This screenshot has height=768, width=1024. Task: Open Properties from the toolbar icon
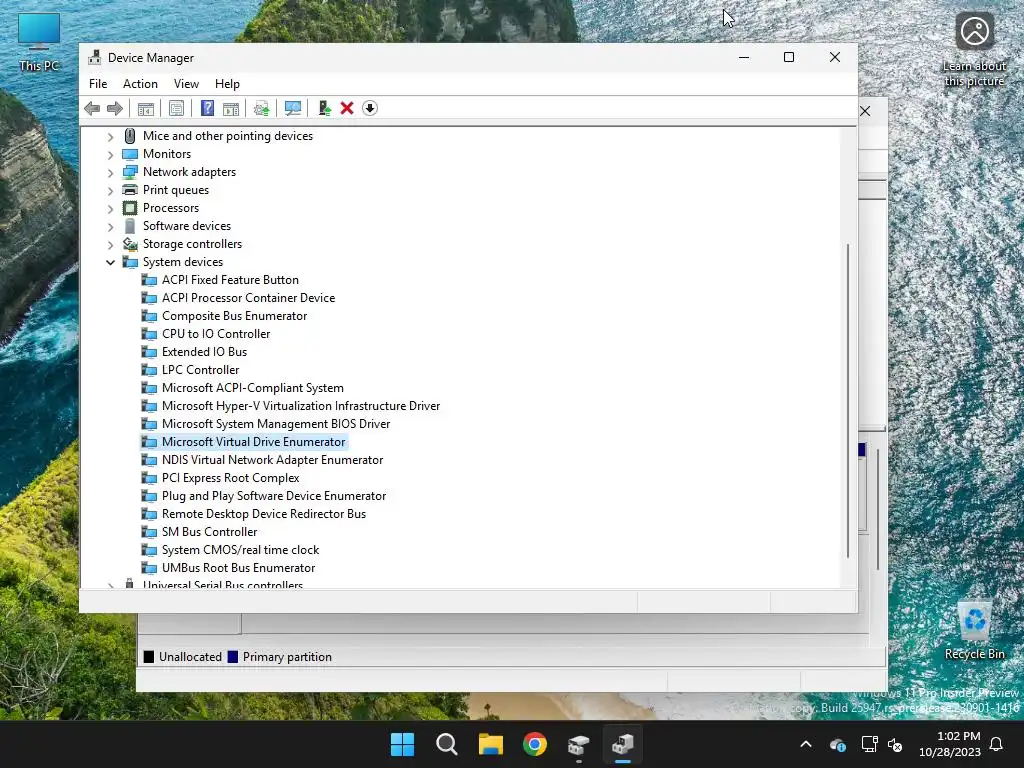(176, 108)
